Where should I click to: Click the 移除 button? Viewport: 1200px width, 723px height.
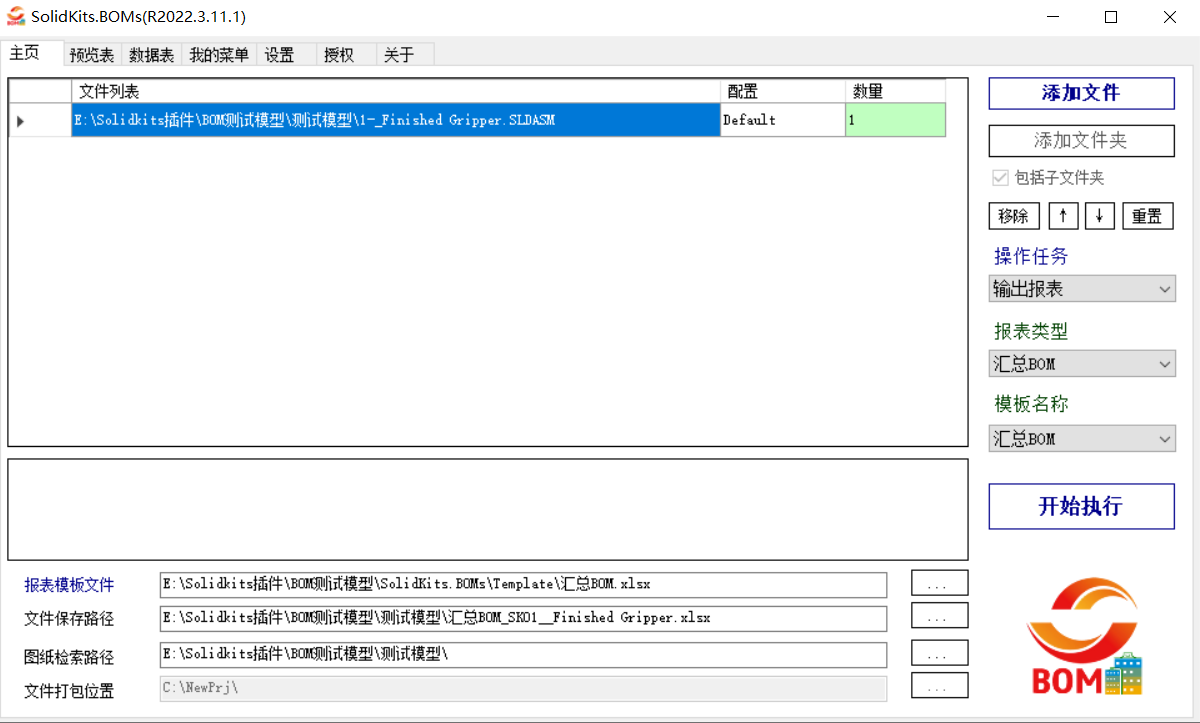coord(1014,215)
